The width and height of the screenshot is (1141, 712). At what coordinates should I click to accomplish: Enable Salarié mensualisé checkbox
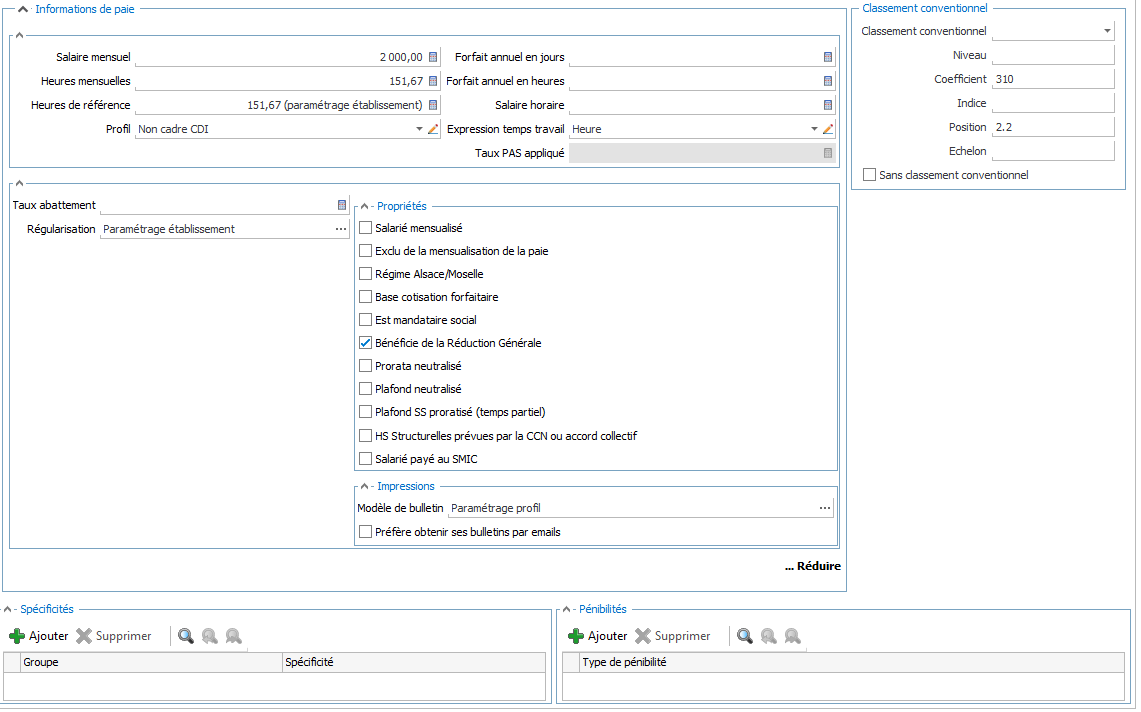tap(365, 228)
